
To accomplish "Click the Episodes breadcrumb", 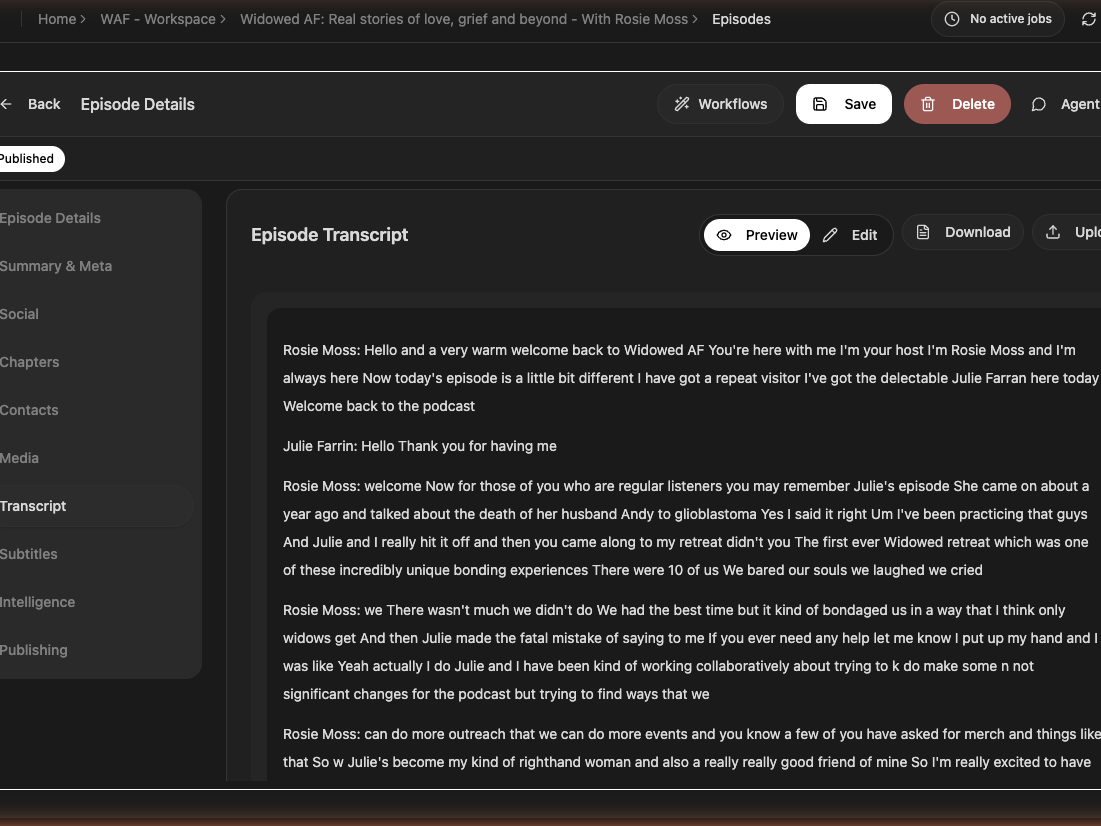I will click(741, 19).
